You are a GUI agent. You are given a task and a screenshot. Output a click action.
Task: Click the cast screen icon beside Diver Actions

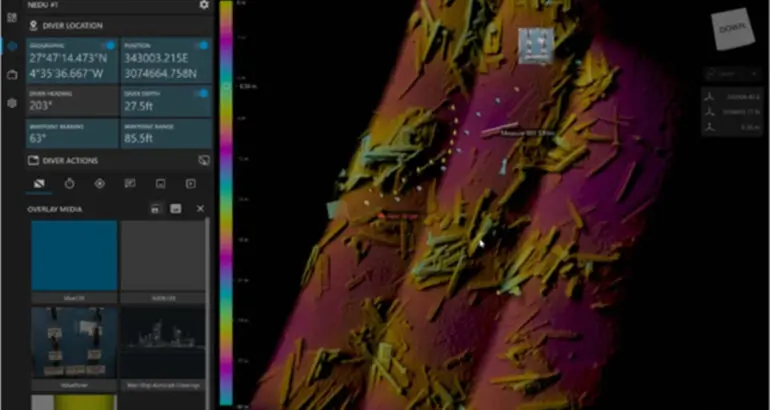(x=203, y=160)
